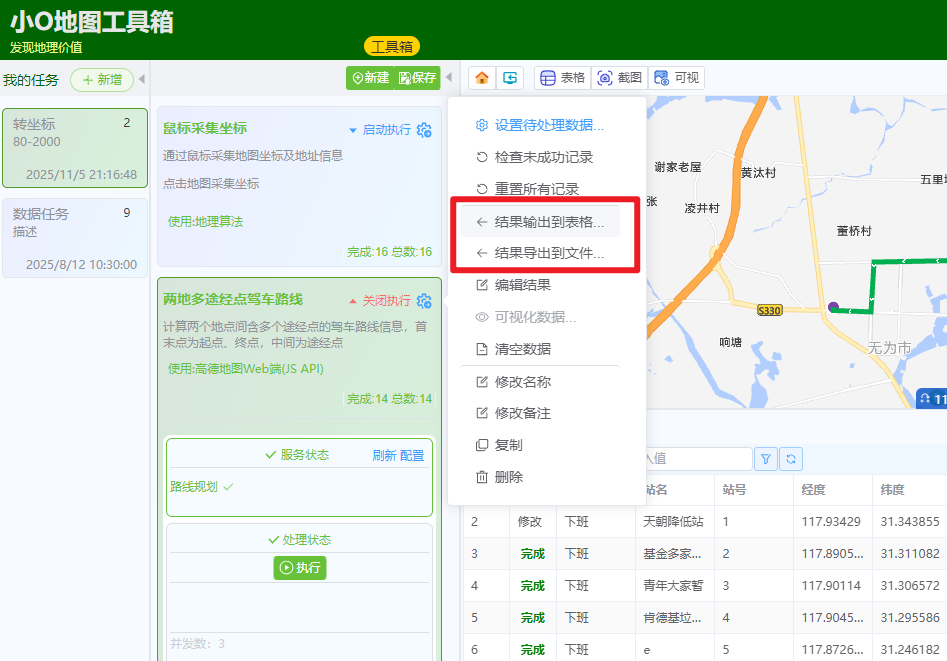This screenshot has height=661, width=947.
Task: Click 并发数: 3 concurrency text
Action: click(x=197, y=644)
